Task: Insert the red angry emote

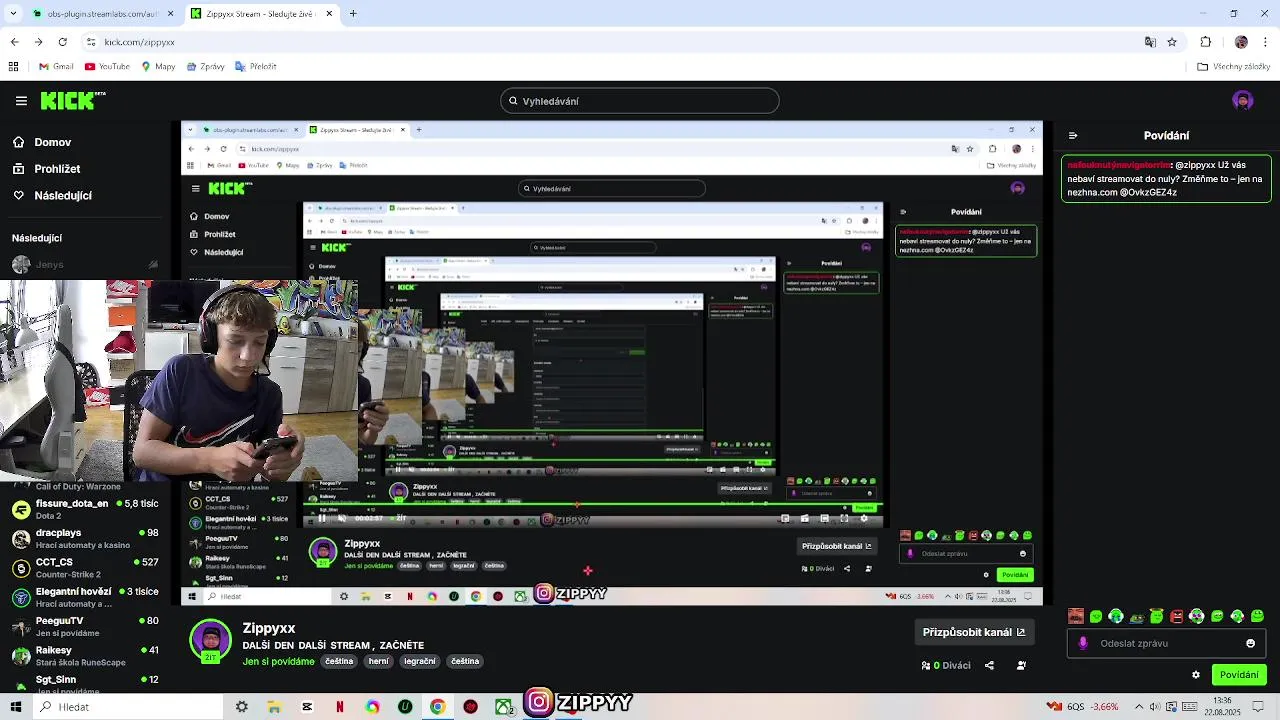Action: (x=1177, y=616)
